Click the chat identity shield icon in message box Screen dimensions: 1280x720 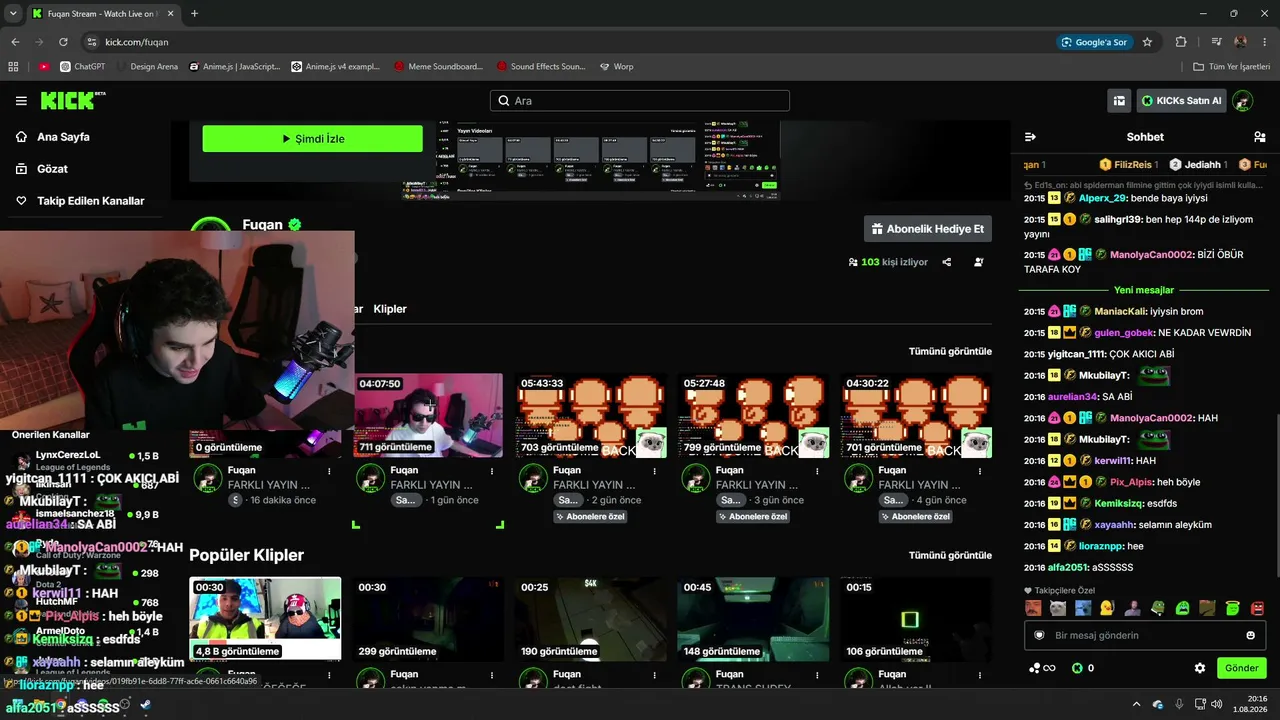(x=1039, y=635)
